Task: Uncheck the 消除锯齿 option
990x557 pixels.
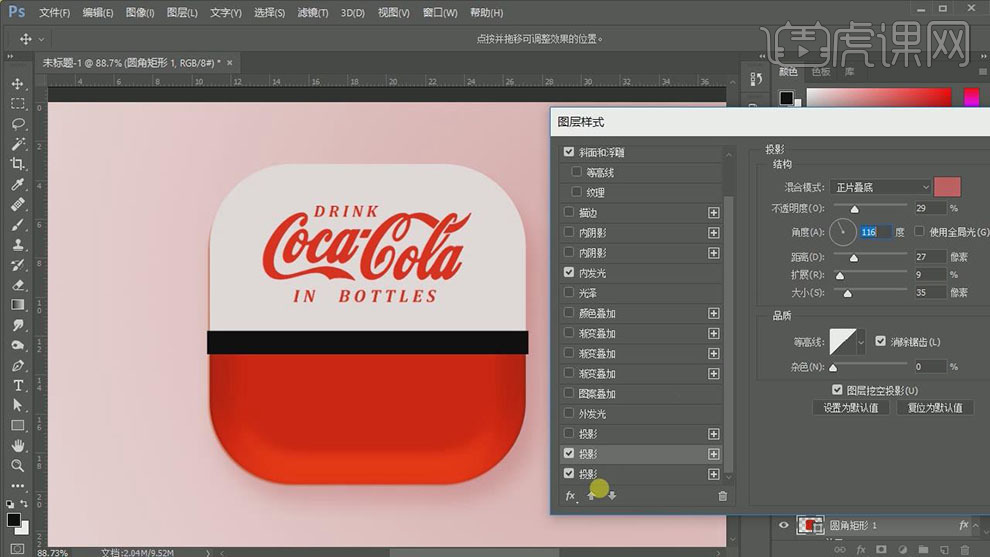Action: click(x=880, y=342)
